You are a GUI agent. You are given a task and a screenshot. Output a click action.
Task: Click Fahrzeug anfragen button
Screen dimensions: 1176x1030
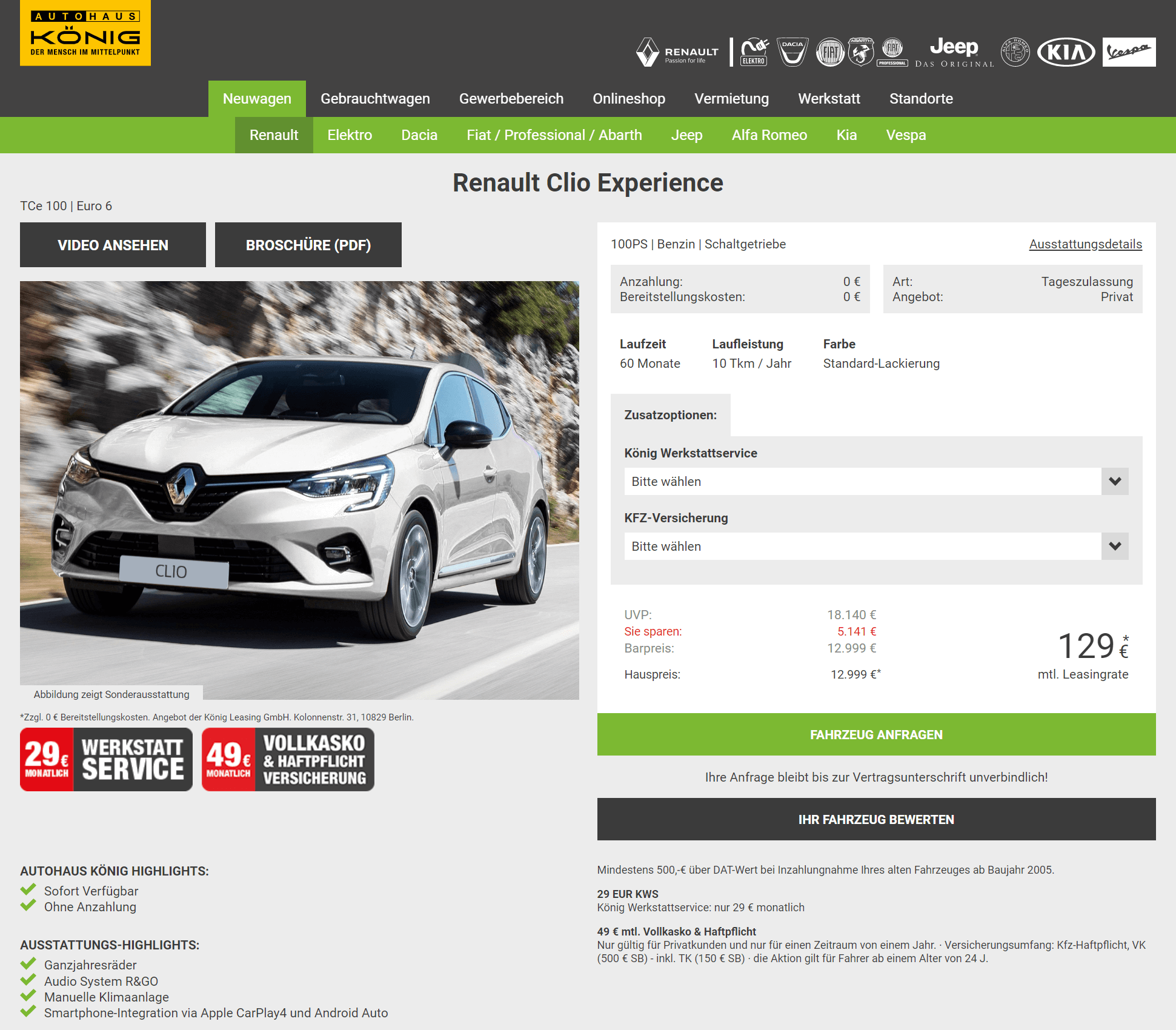876,734
